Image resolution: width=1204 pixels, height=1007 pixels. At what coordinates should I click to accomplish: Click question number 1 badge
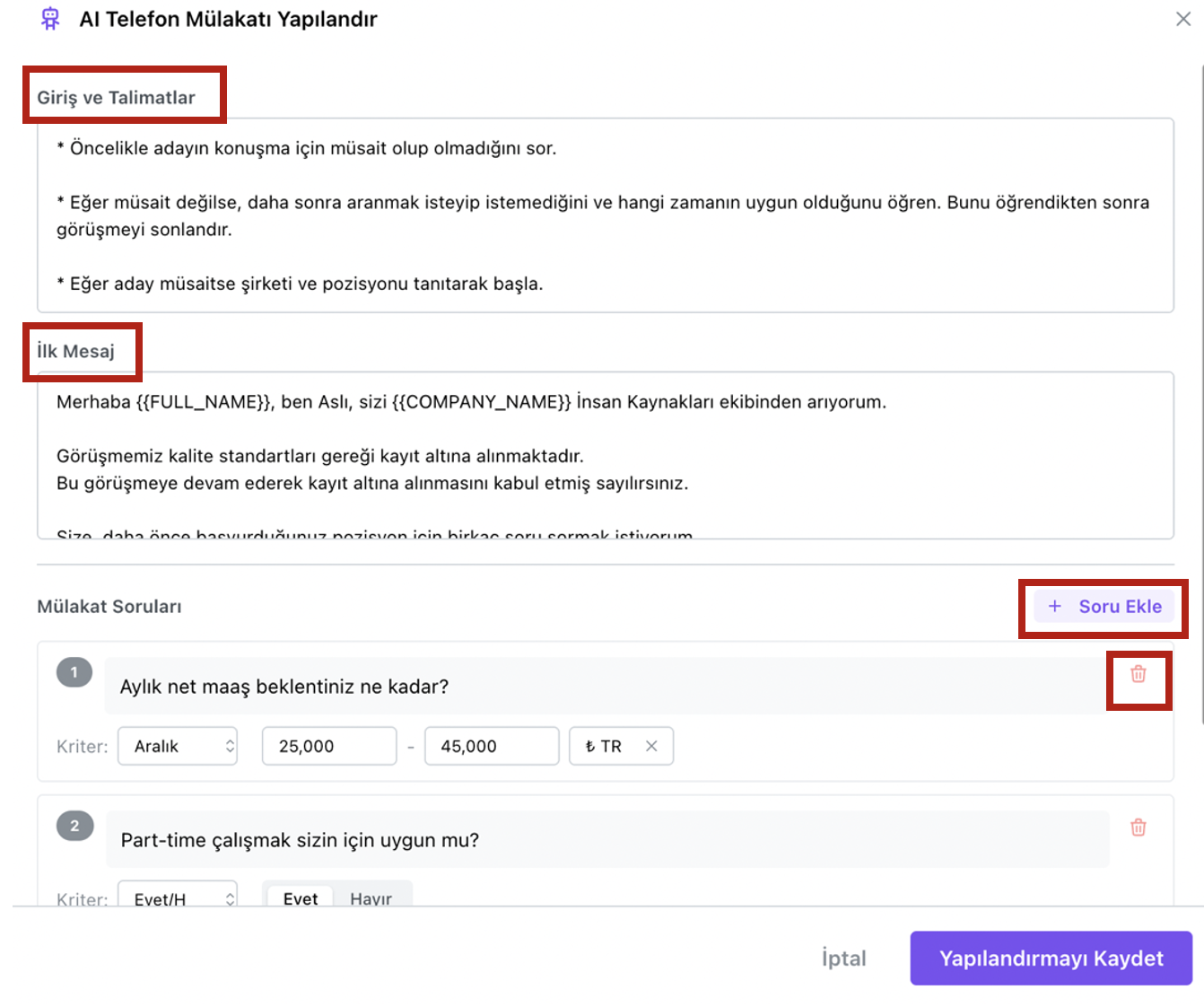(74, 672)
